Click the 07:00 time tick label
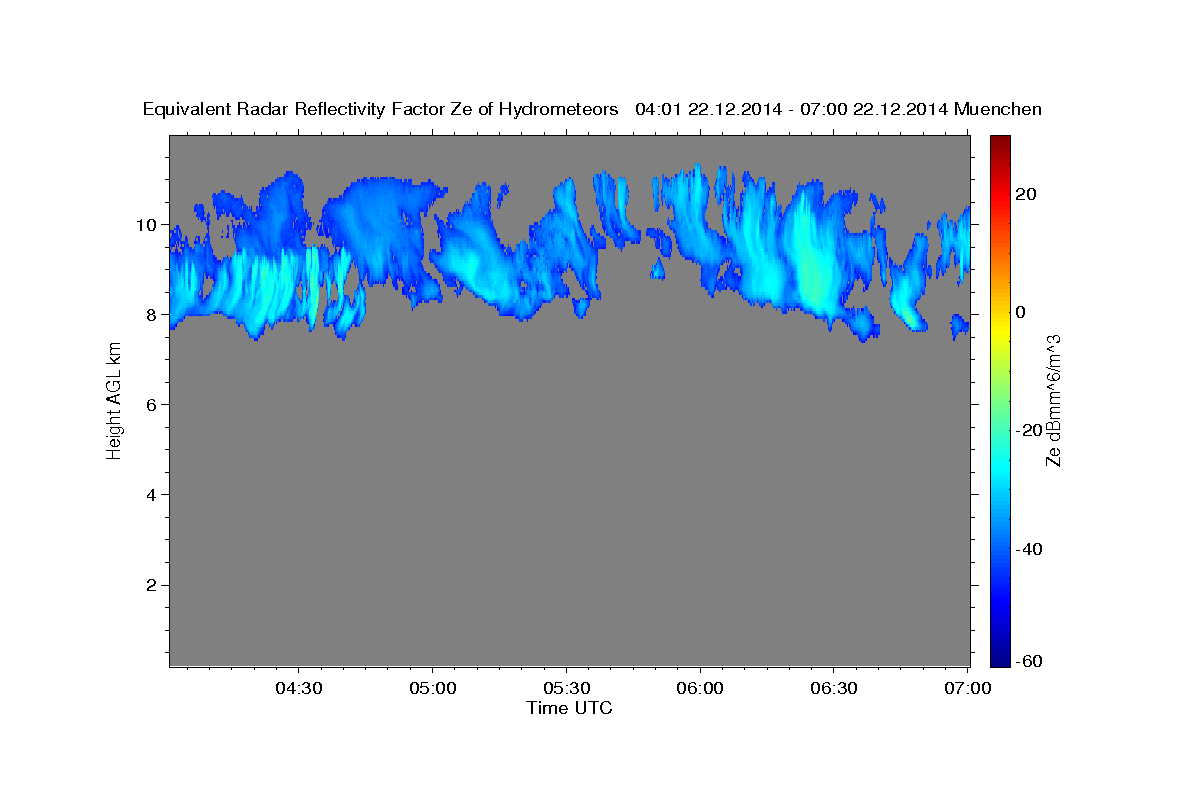 pyautogui.click(x=968, y=689)
